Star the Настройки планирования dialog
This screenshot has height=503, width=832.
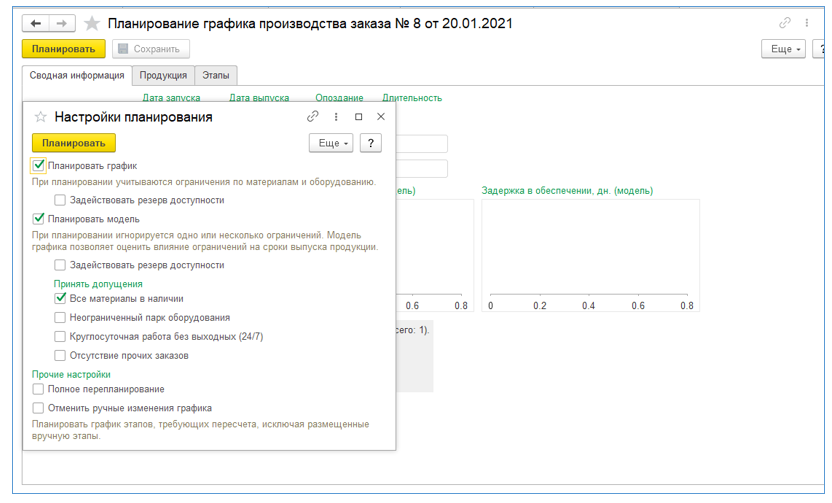(41, 117)
